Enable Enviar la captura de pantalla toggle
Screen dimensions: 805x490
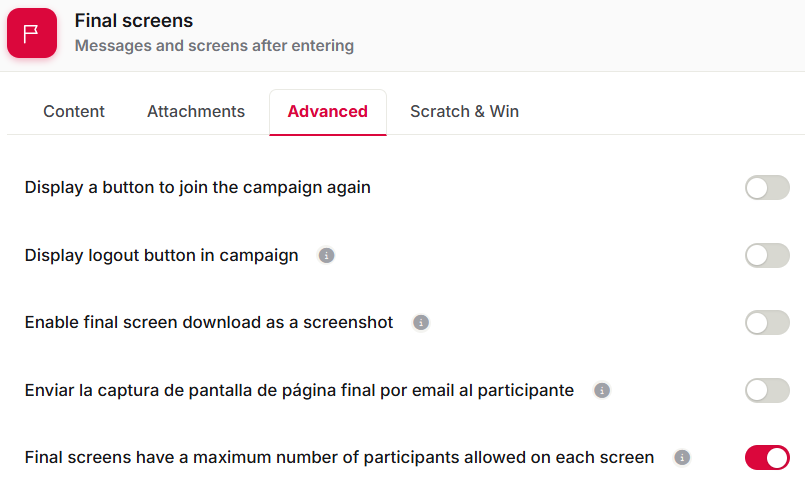pos(767,390)
